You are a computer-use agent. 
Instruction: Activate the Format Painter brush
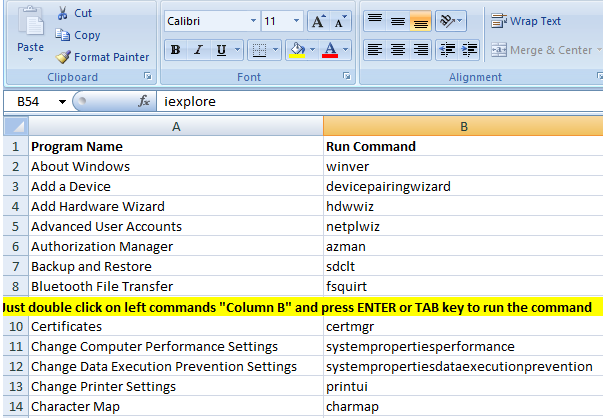[x=63, y=57]
